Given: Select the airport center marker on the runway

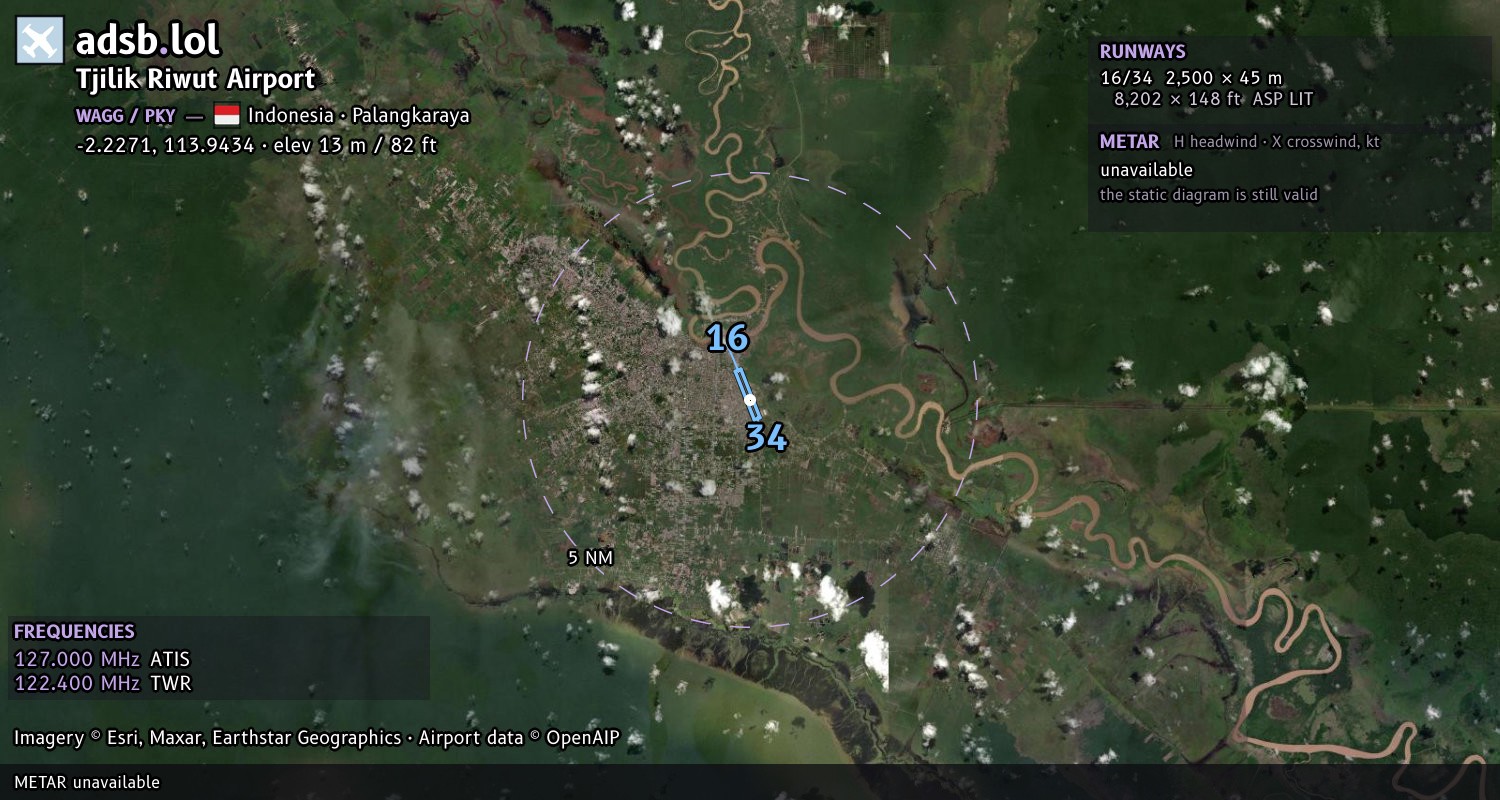Looking at the screenshot, I should click(749, 400).
